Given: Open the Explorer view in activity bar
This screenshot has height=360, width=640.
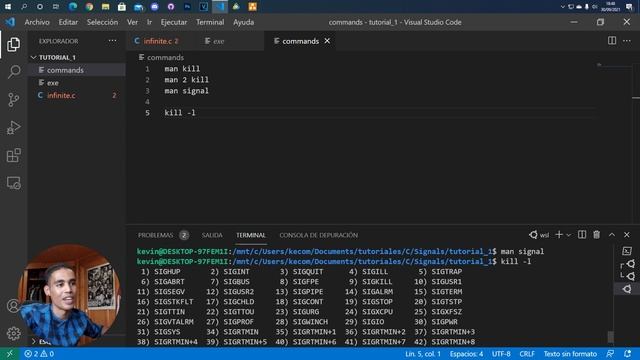Looking at the screenshot, I should [x=13, y=44].
